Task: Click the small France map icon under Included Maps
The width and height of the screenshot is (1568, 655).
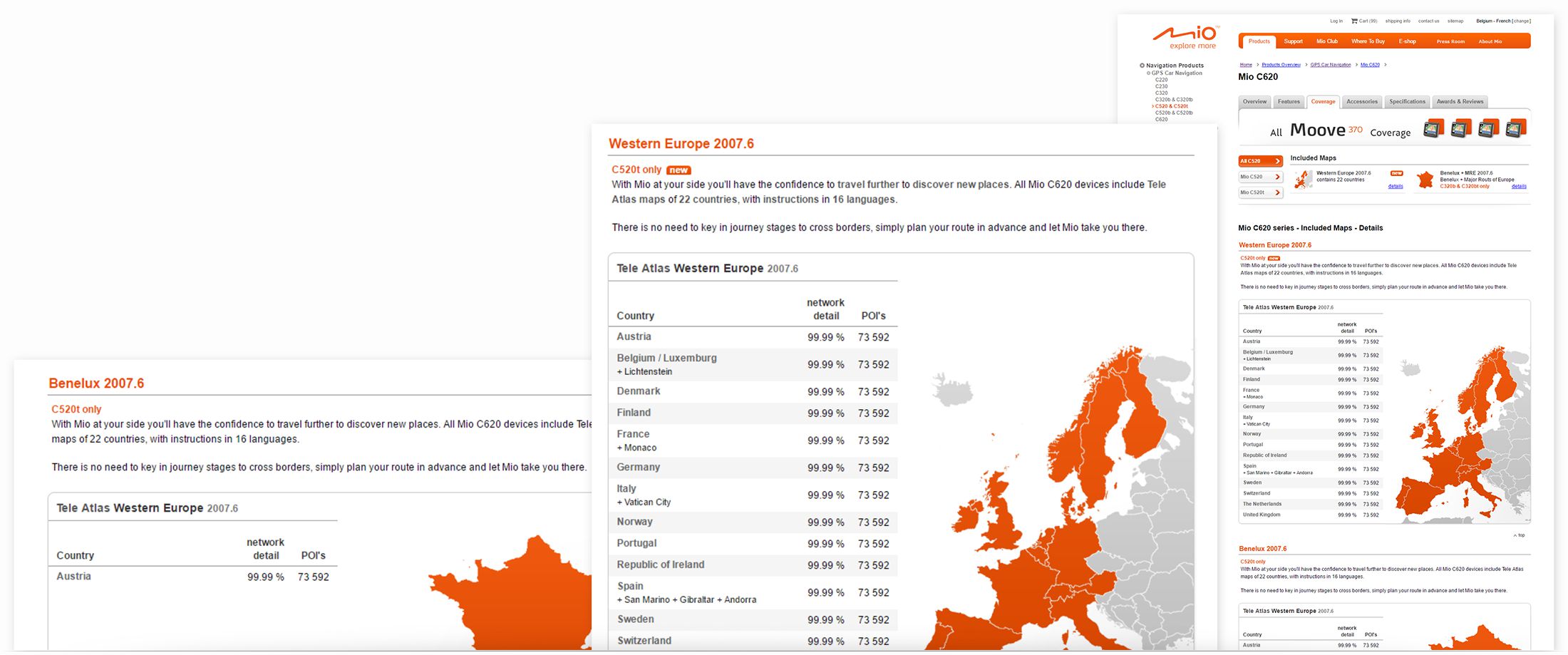Action: (1425, 180)
